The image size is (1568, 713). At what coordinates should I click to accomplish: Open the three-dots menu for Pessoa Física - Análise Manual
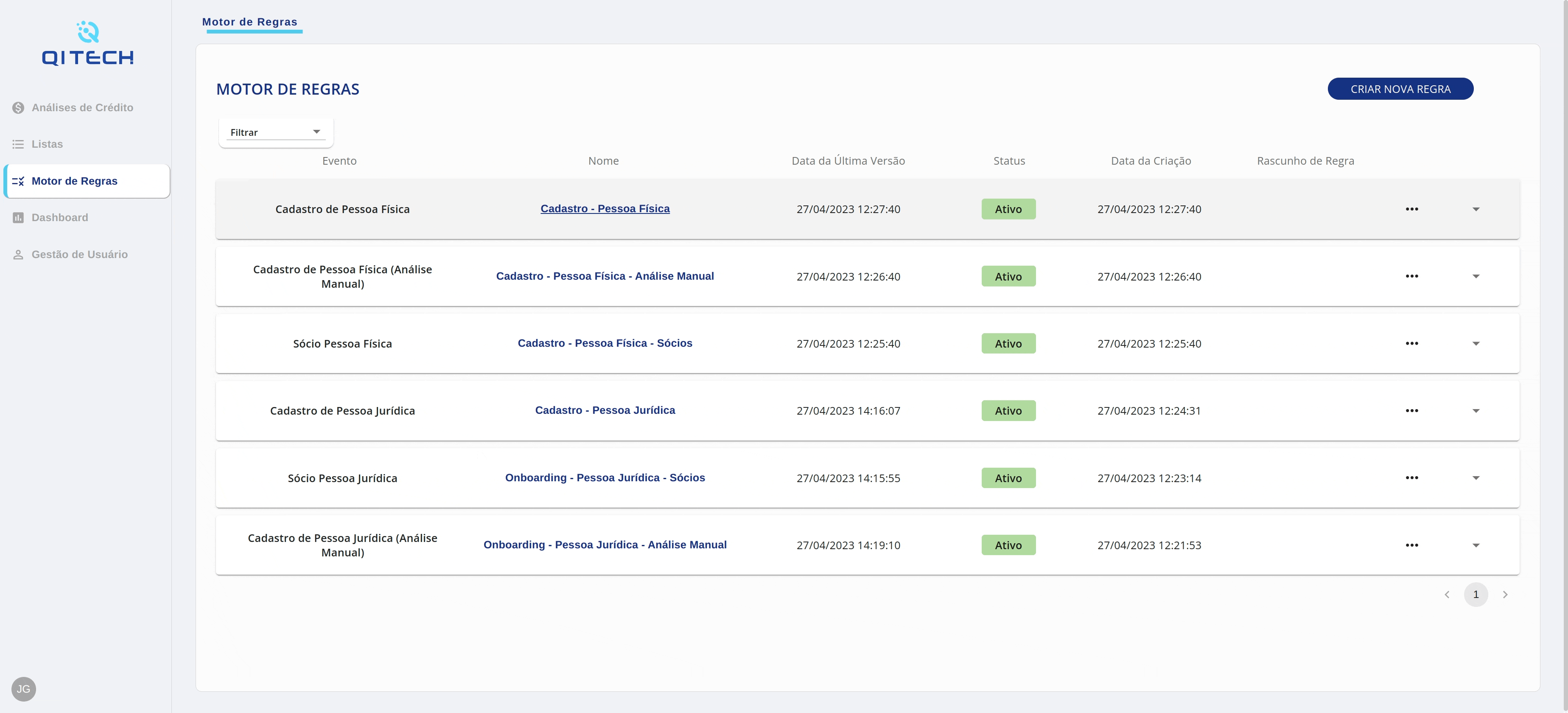click(1412, 276)
